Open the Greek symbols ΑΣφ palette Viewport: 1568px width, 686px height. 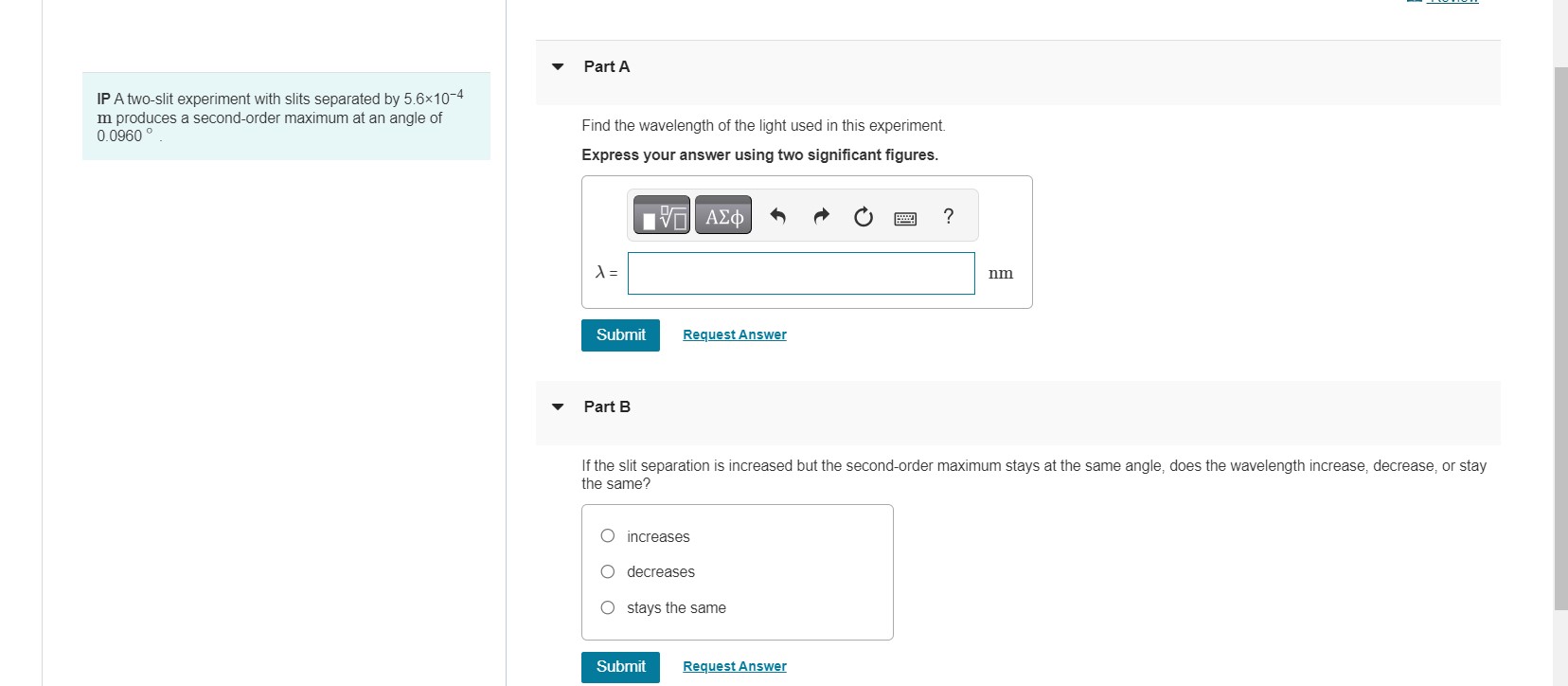tap(722, 215)
